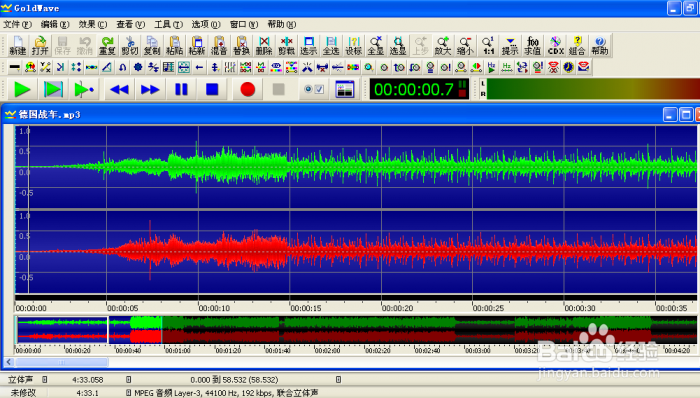Click the 立体声 status bar text

click(21, 380)
